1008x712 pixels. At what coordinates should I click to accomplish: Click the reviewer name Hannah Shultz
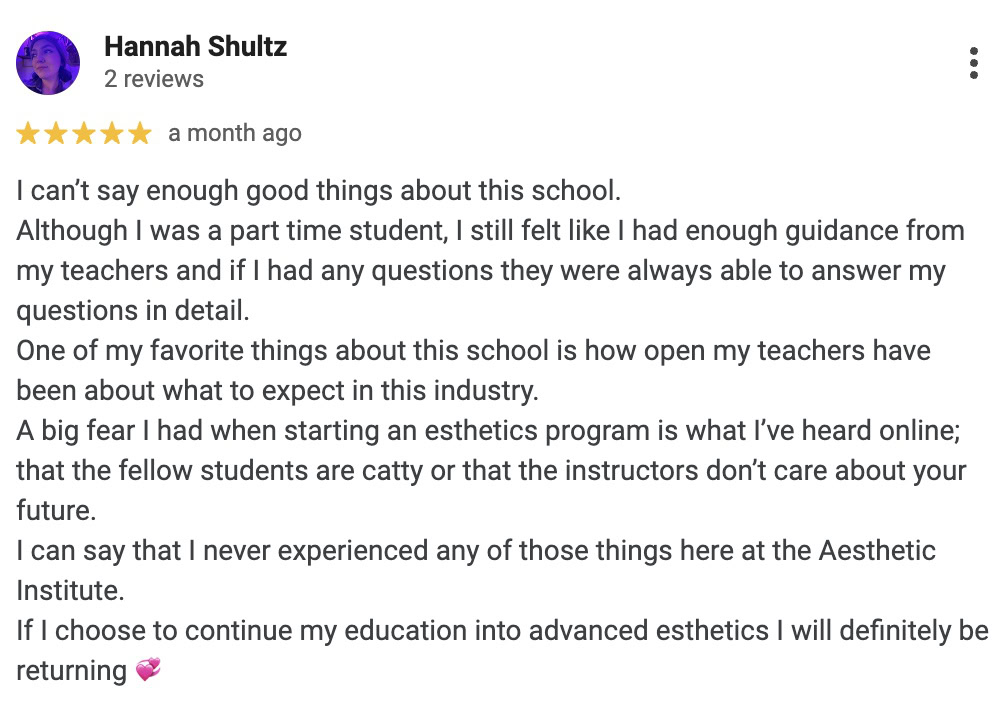click(195, 46)
